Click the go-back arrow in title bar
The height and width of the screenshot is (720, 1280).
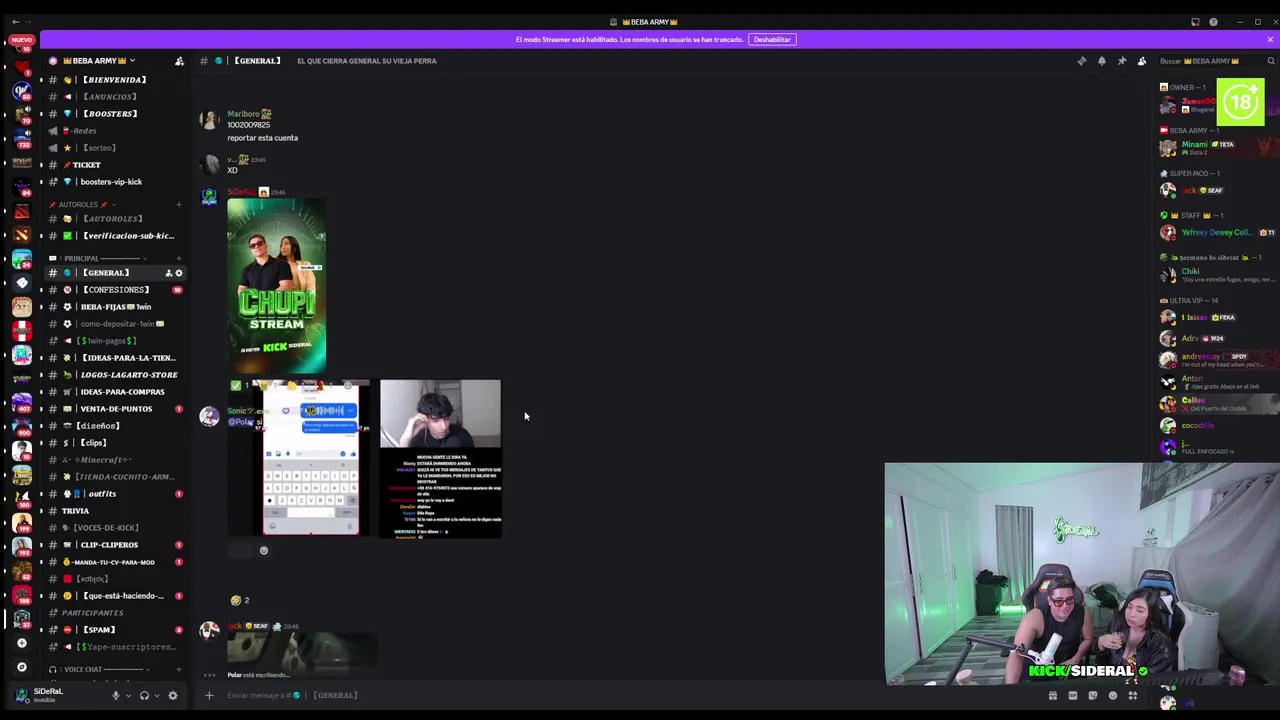tap(15, 22)
